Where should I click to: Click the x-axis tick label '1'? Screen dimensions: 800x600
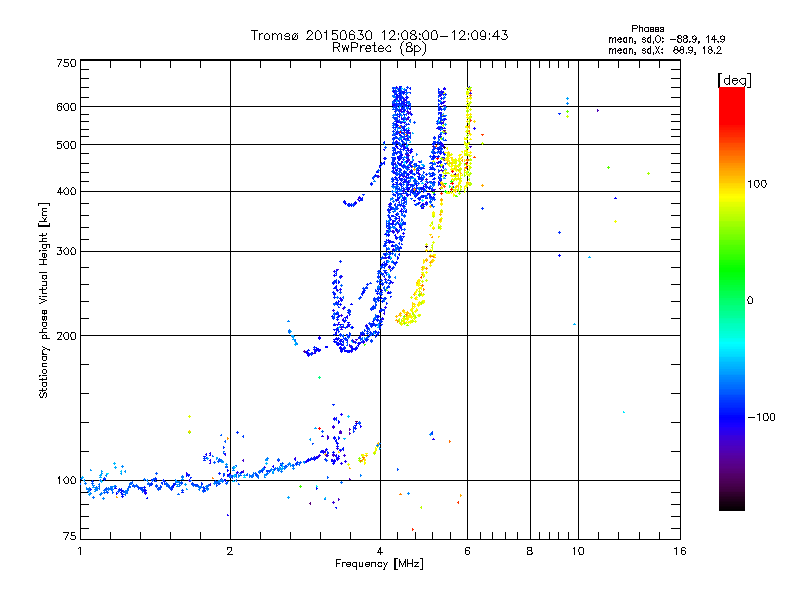pos(80,551)
